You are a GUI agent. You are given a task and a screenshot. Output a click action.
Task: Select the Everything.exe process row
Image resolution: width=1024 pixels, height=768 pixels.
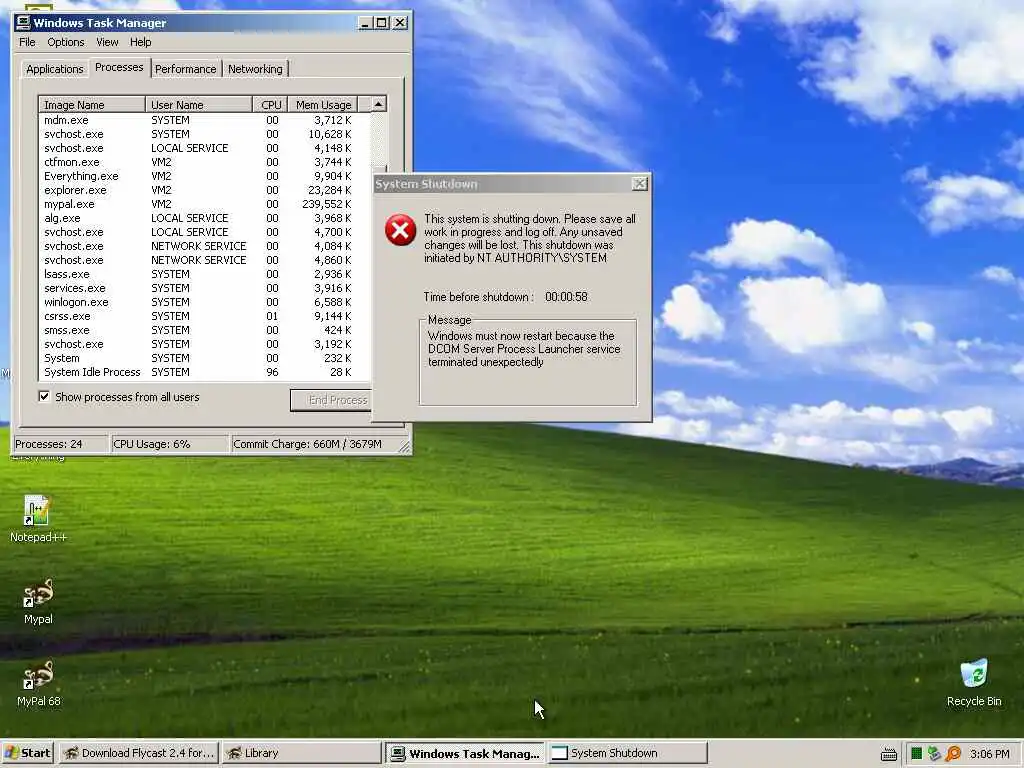204,176
